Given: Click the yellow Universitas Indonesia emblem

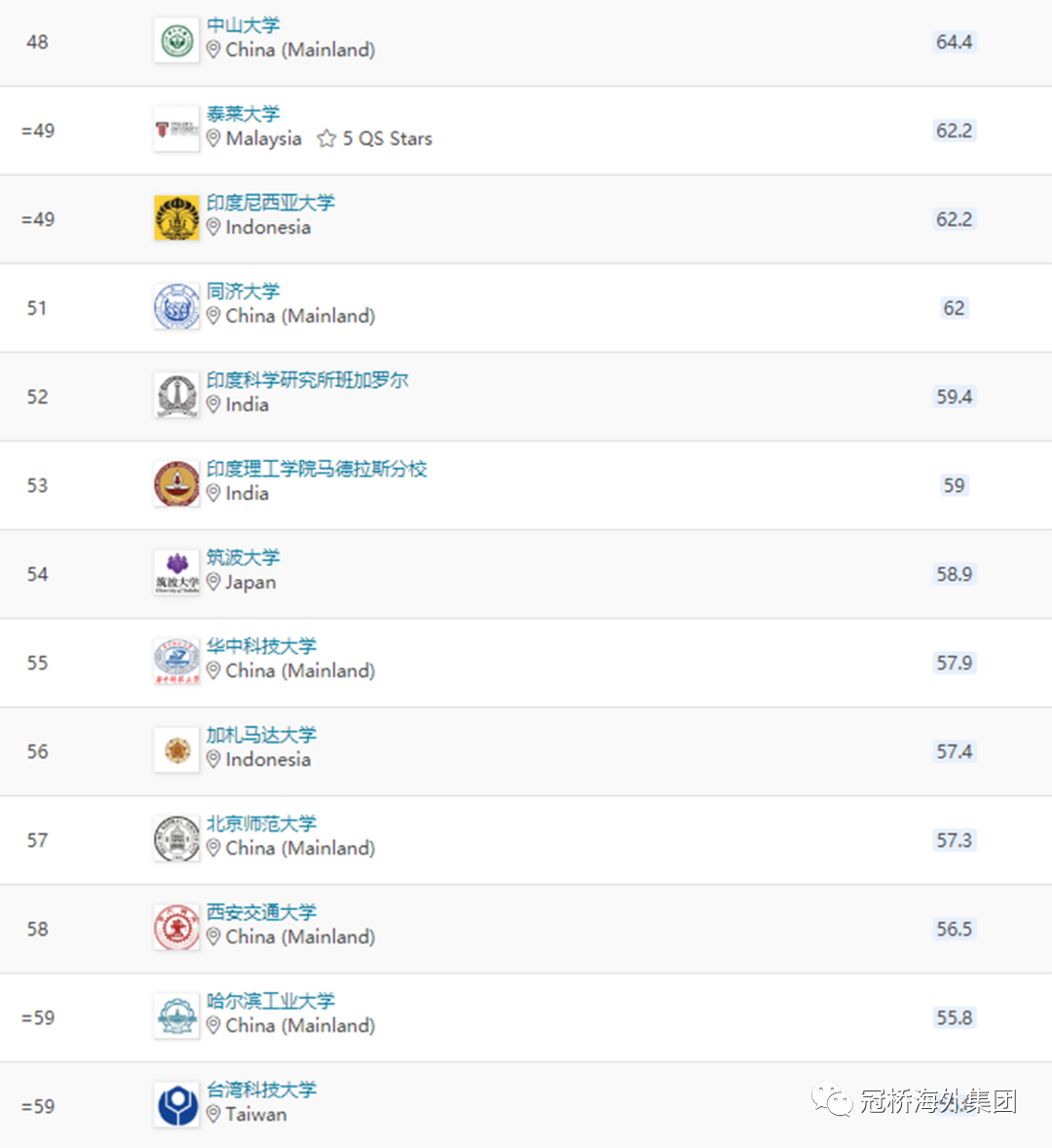Looking at the screenshot, I should coord(176,218).
